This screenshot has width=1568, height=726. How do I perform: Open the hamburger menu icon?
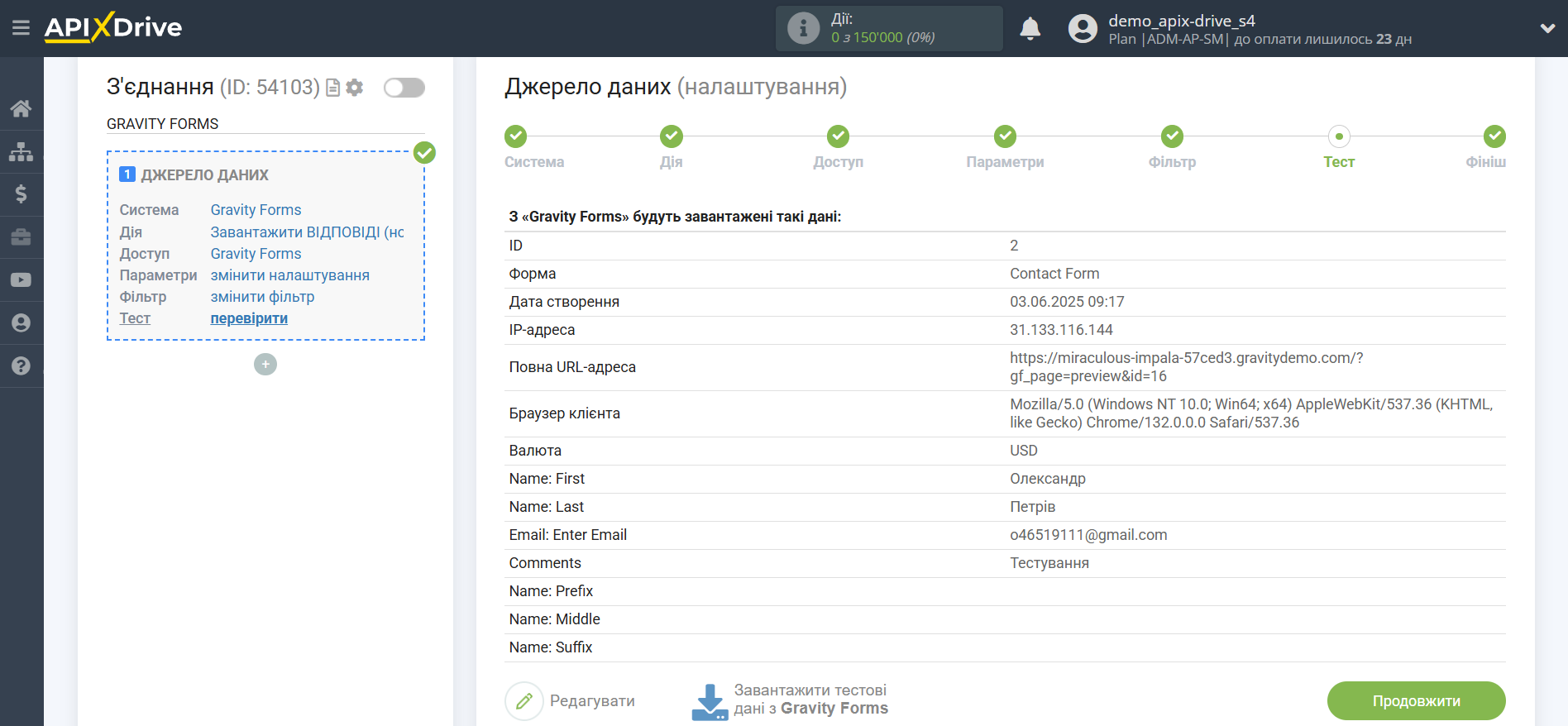click(x=21, y=28)
